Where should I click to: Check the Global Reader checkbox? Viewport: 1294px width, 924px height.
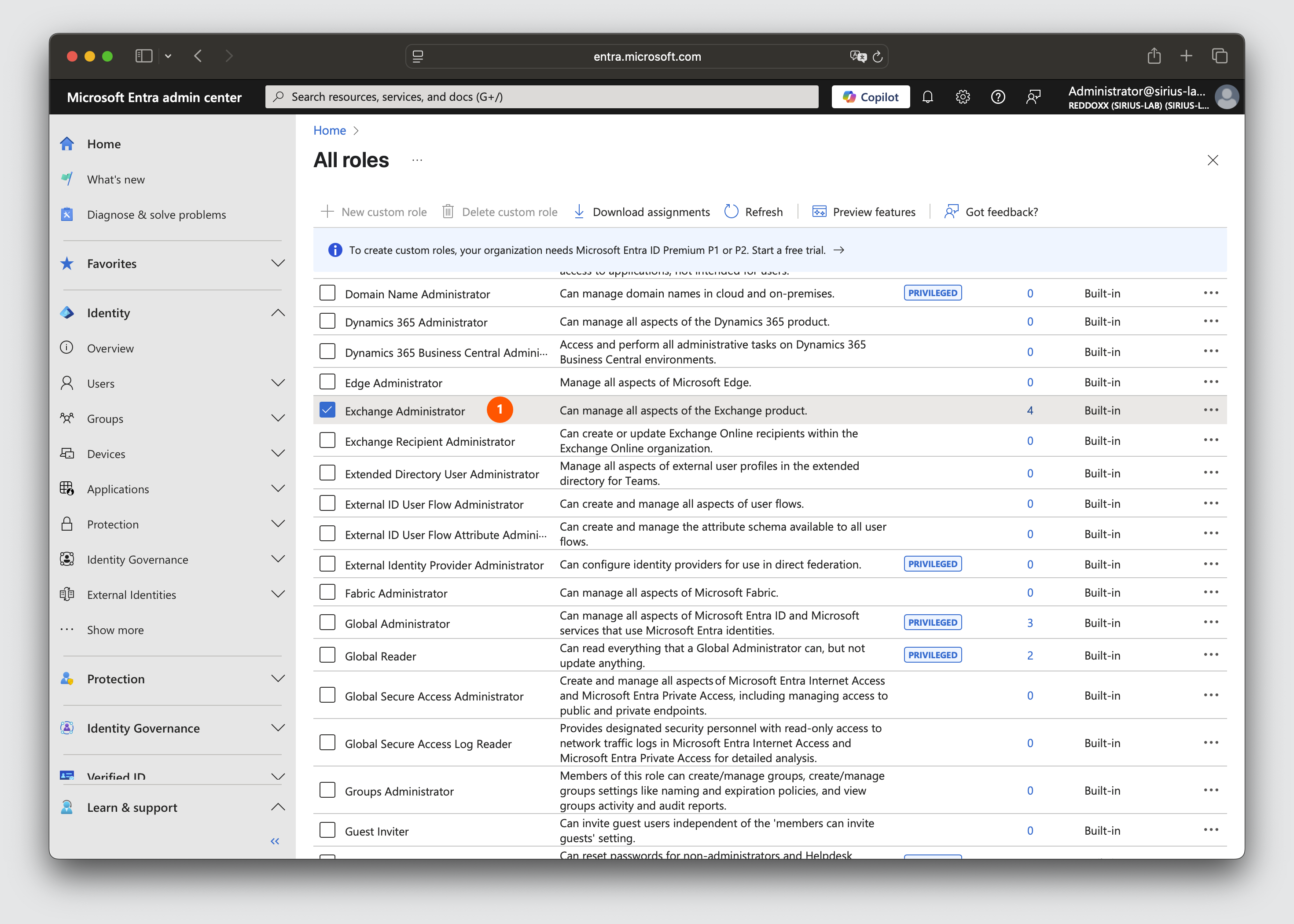click(x=327, y=655)
